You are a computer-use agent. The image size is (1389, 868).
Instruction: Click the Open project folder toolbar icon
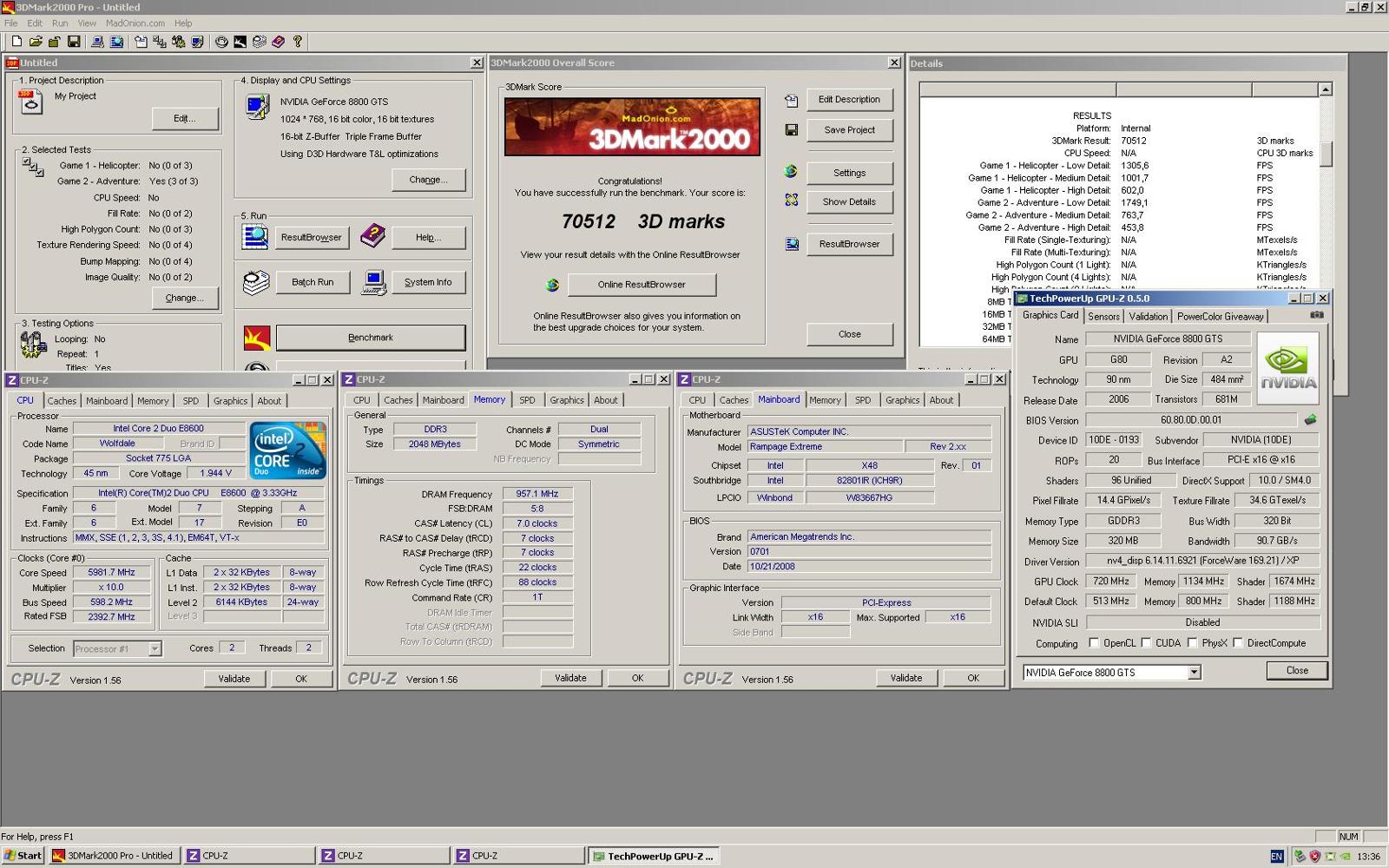[36, 41]
